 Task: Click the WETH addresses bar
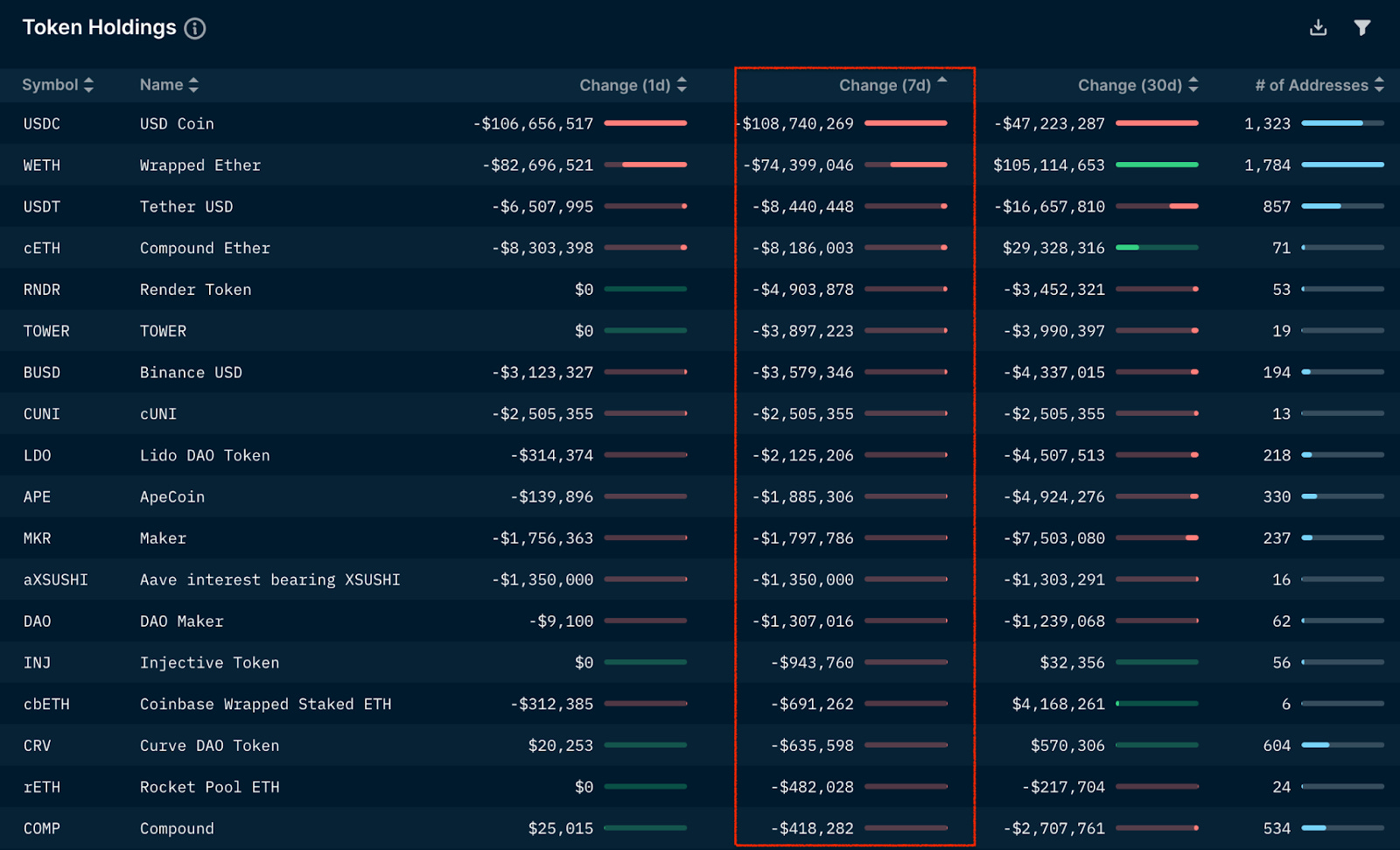point(1342,165)
